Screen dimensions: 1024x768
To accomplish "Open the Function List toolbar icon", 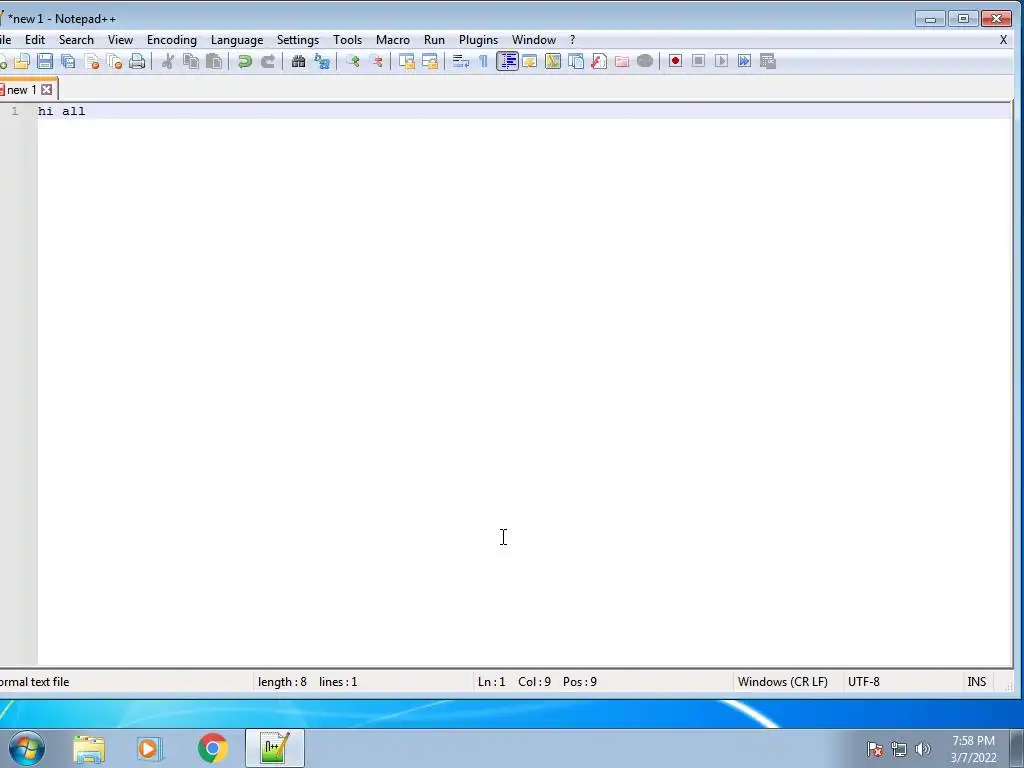I will click(x=599, y=61).
